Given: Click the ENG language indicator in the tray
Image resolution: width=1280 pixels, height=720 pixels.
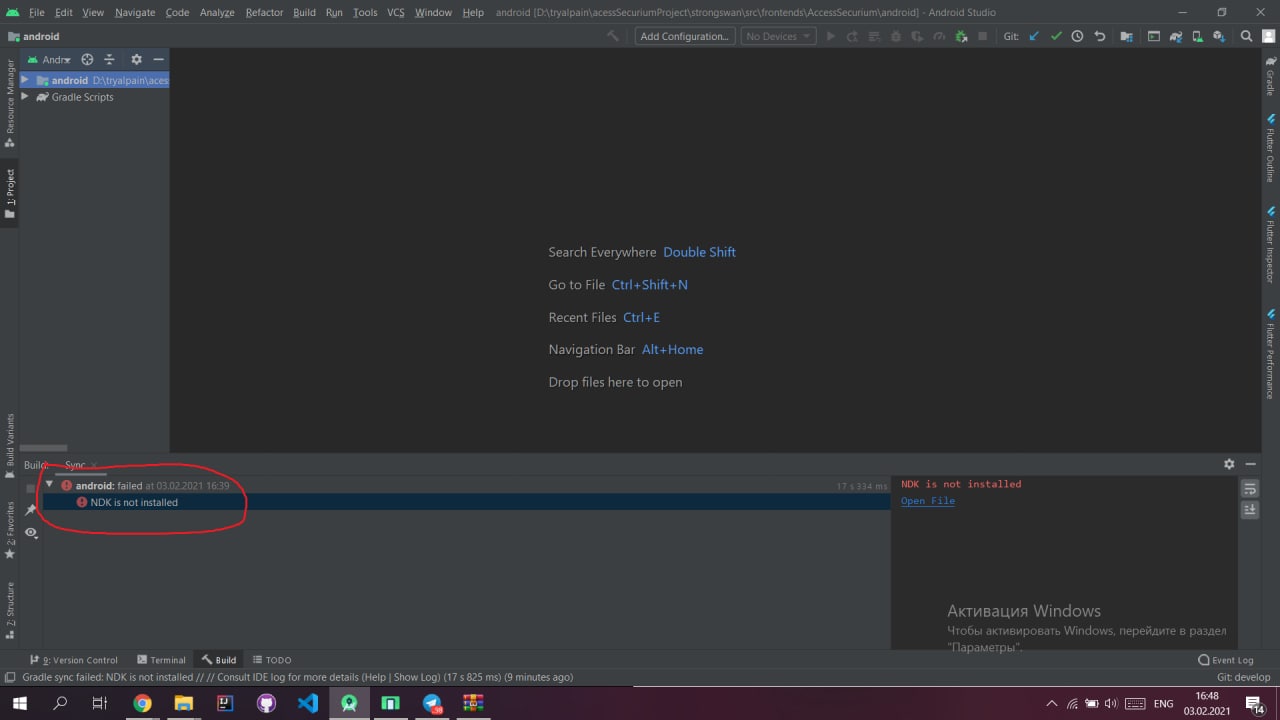Looking at the screenshot, I should tap(1163, 704).
